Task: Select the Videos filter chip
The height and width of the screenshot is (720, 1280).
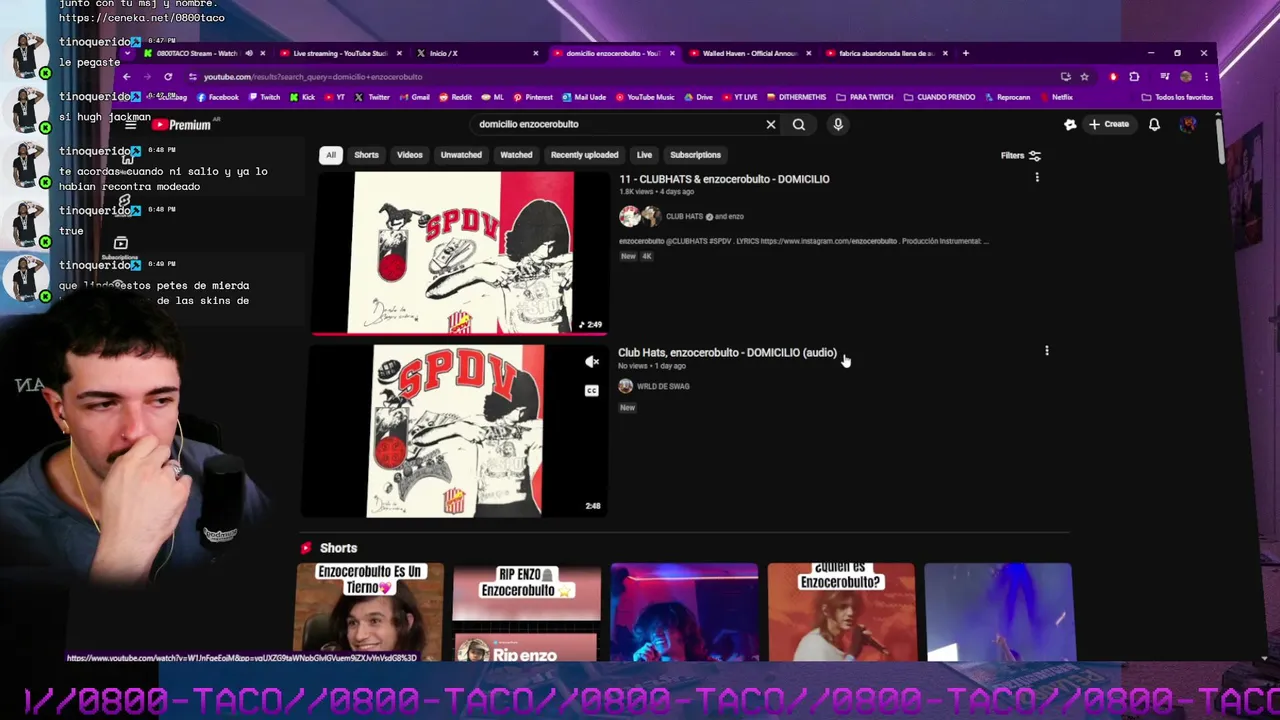Action: pyautogui.click(x=410, y=155)
